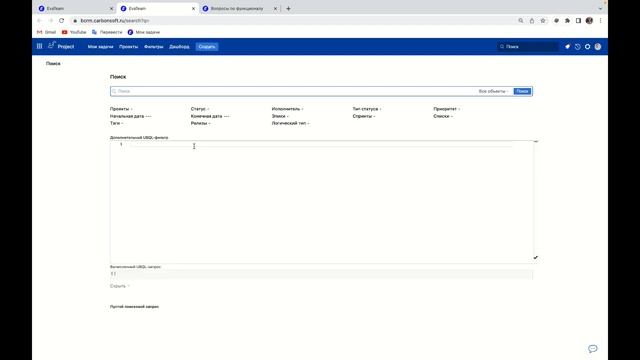Click the checkmark icon below UBQL editor
Screen dimensions: 640x360
536,258
